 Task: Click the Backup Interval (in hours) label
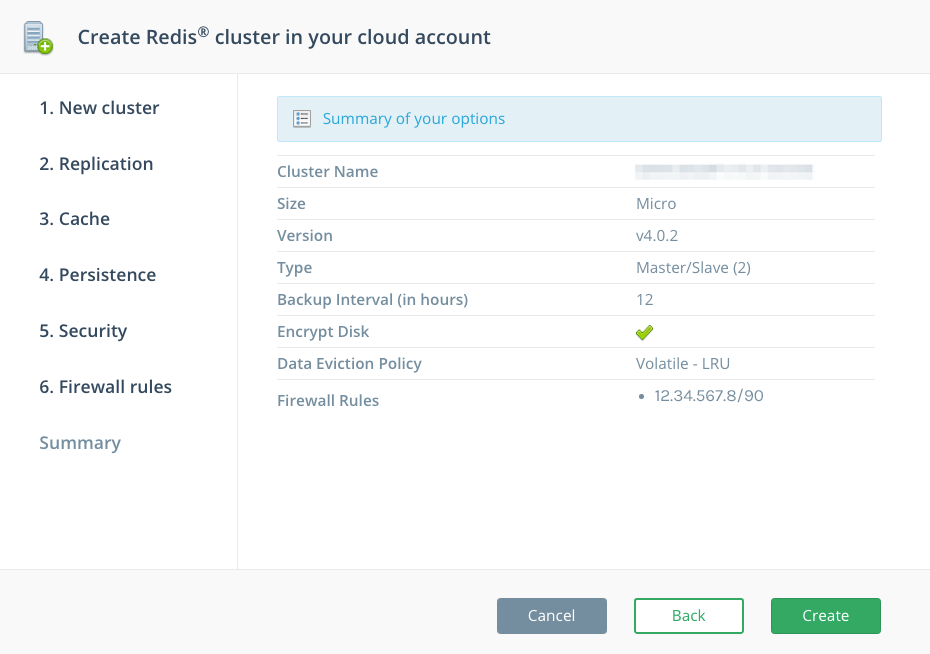[372, 299]
